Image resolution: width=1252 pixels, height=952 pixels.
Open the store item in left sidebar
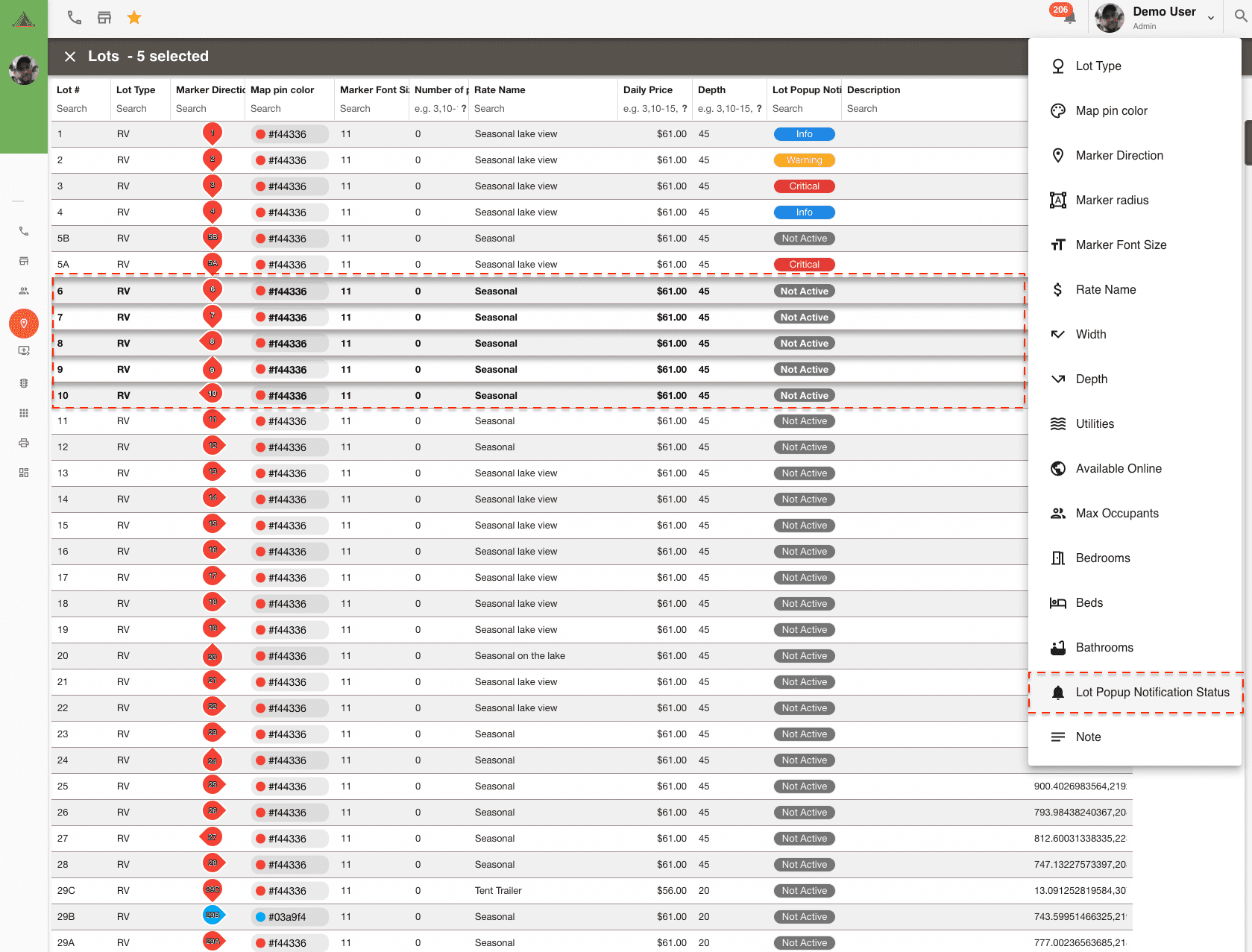(24, 261)
